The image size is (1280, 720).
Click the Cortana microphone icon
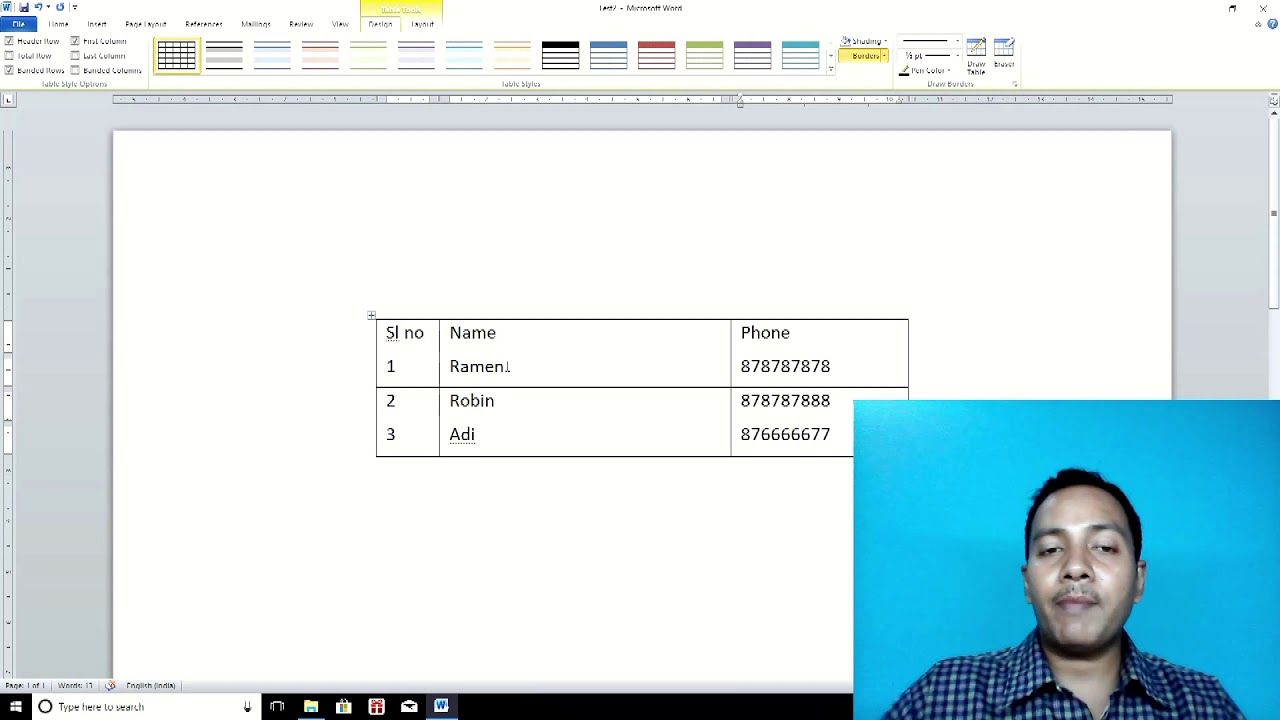coord(247,707)
